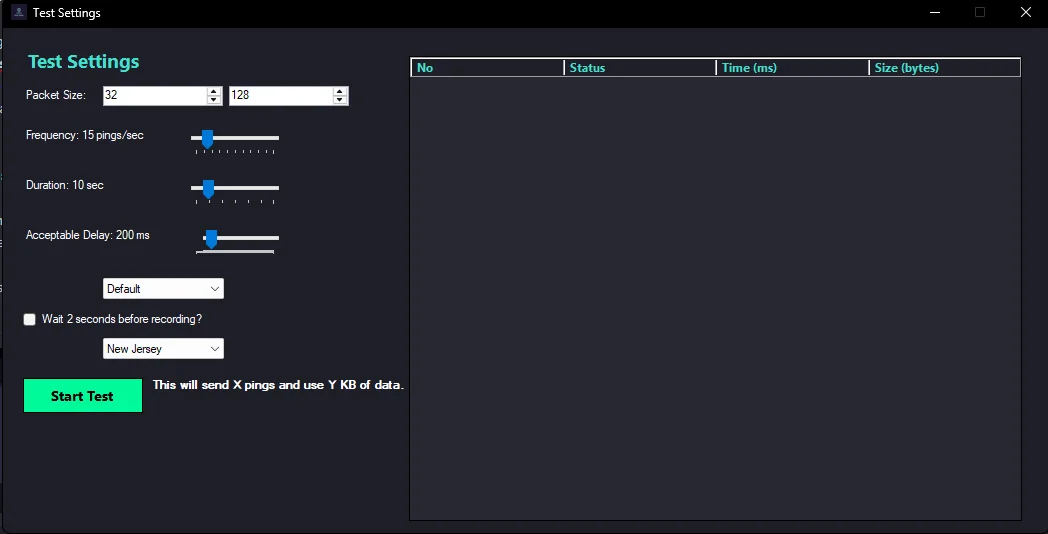The image size is (1048, 534).
Task: Click the 'Frequency: 15 pings/sec' label
Action: pyautogui.click(x=85, y=135)
